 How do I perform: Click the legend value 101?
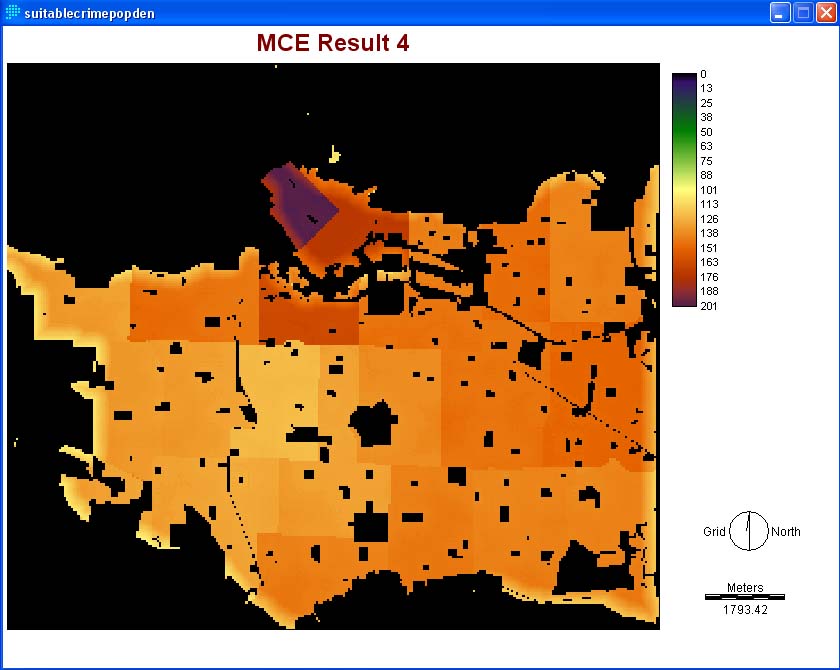coord(708,190)
